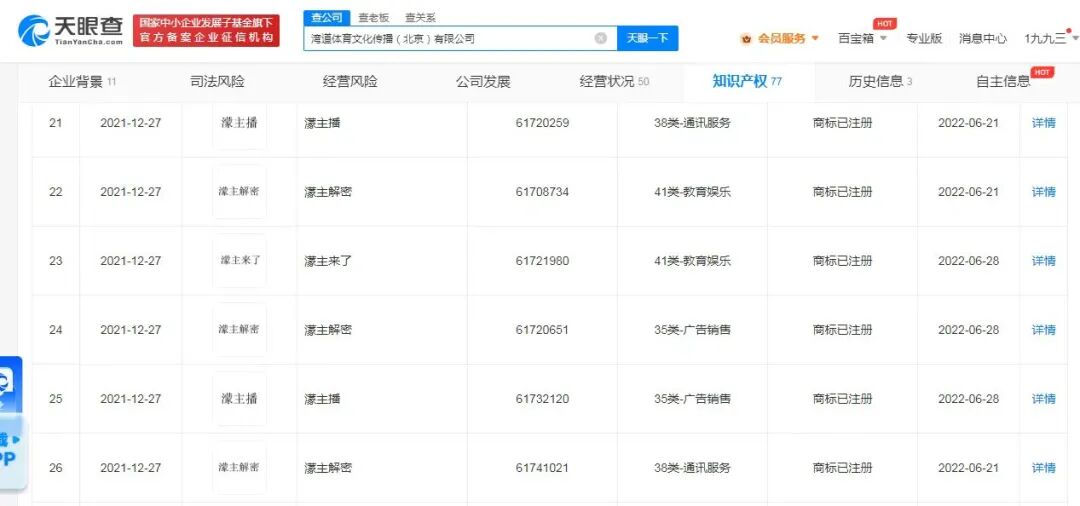Click trademark thumbnail in row 24
Image resolution: width=1080 pixels, height=506 pixels.
239,330
